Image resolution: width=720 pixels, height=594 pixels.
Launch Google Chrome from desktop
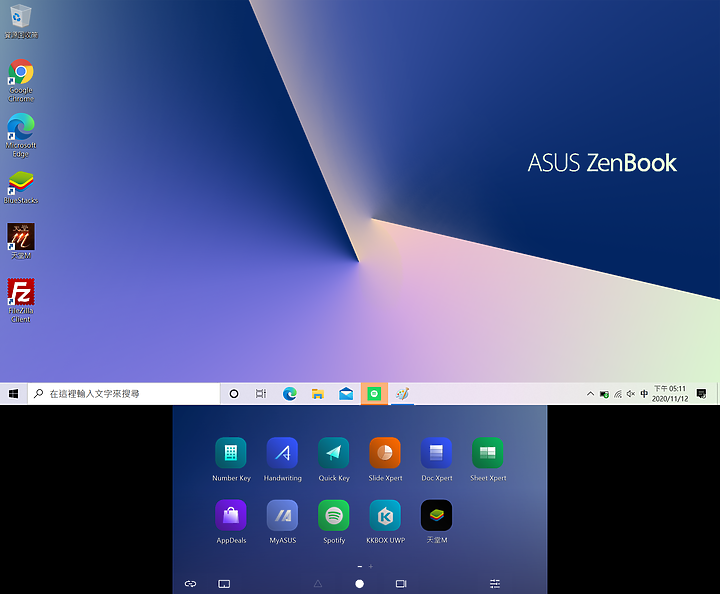point(21,80)
